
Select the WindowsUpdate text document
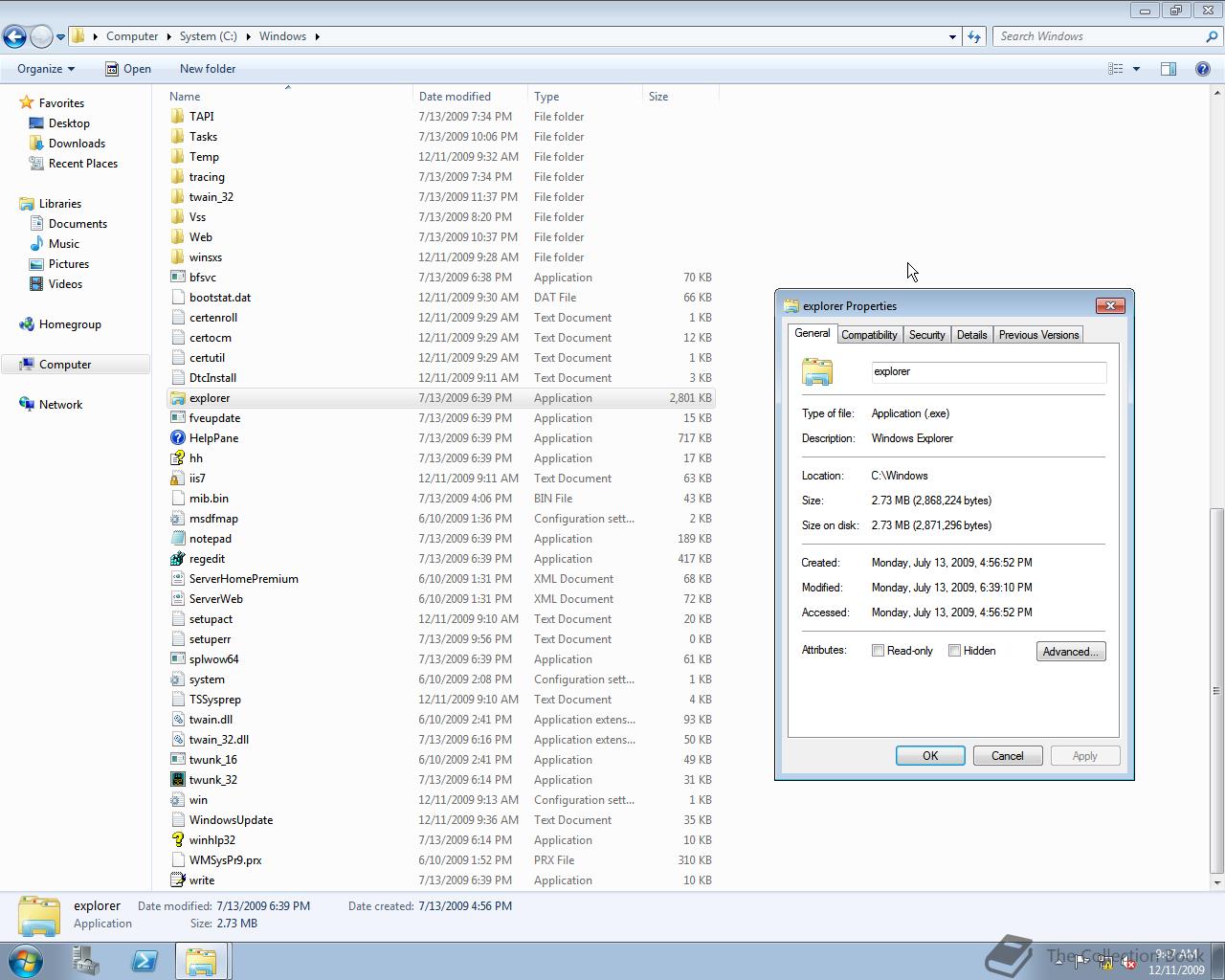(x=231, y=820)
